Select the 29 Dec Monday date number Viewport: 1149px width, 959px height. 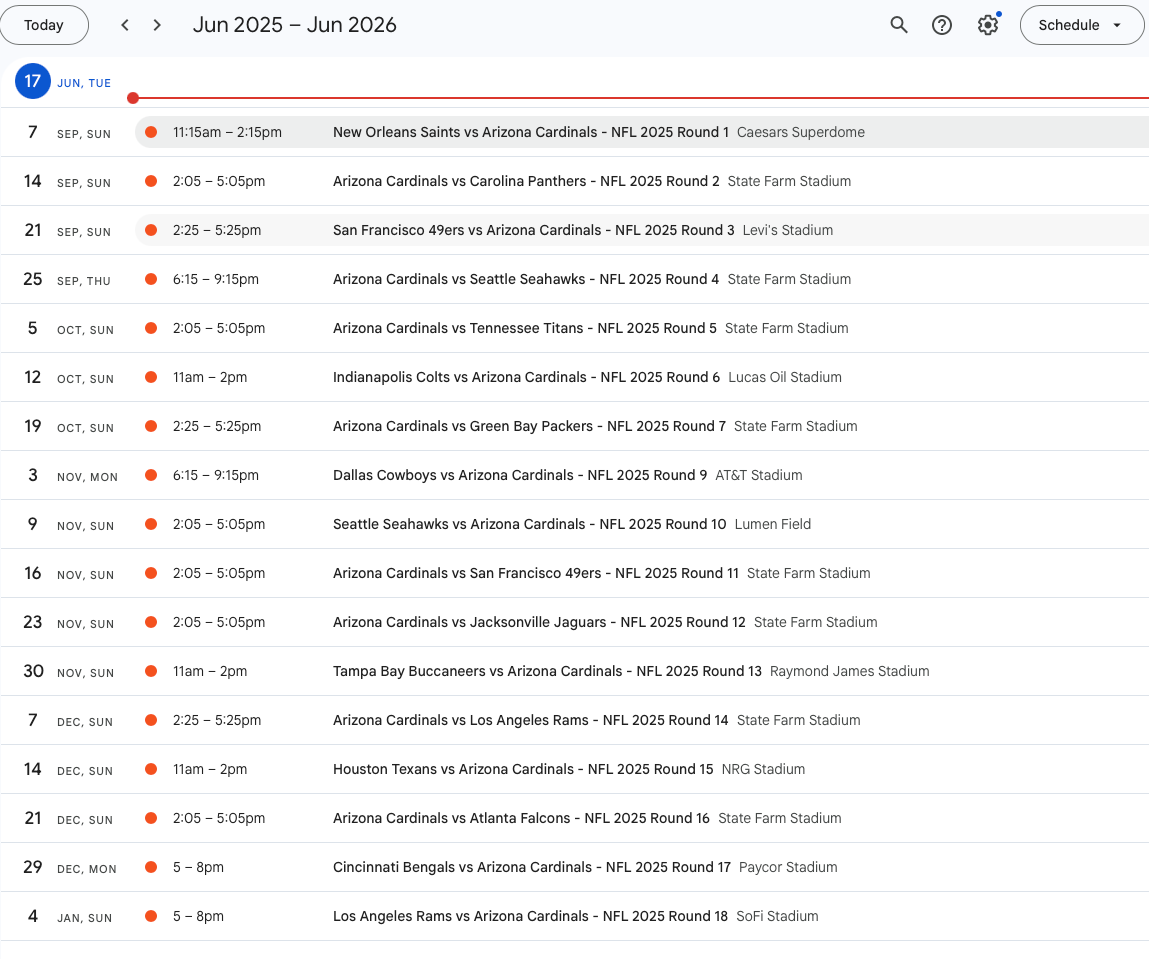click(33, 867)
